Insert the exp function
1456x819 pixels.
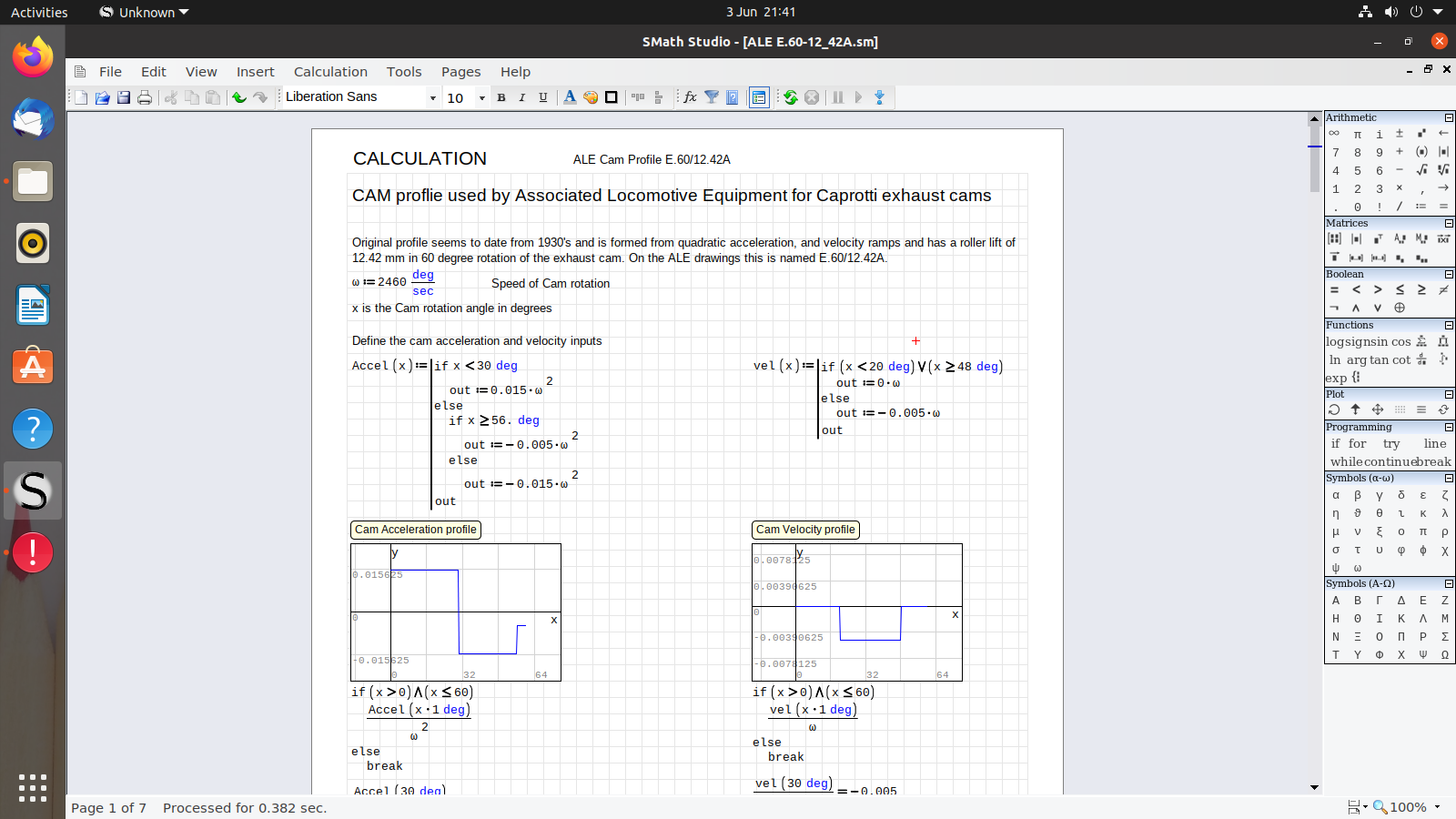pyautogui.click(x=1336, y=379)
